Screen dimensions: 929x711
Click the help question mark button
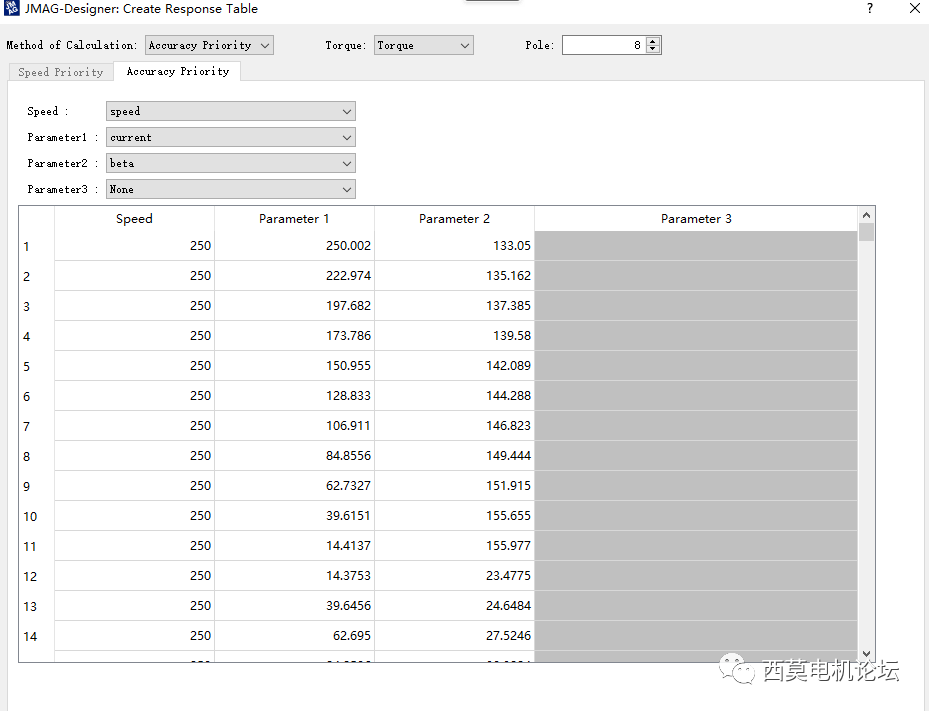coord(869,8)
